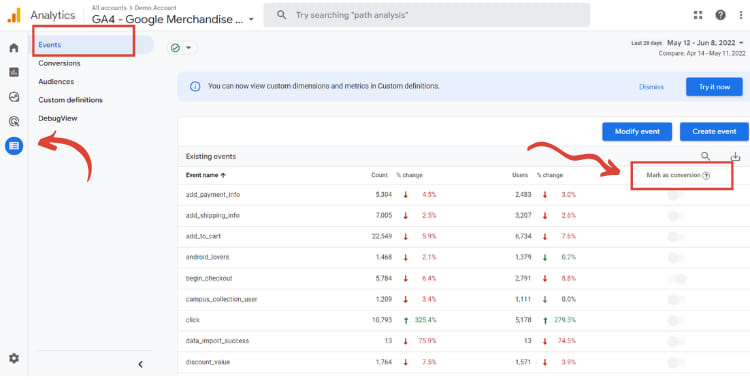Toggle conversion for click event
This screenshot has width=750, height=380.
pyautogui.click(x=675, y=320)
